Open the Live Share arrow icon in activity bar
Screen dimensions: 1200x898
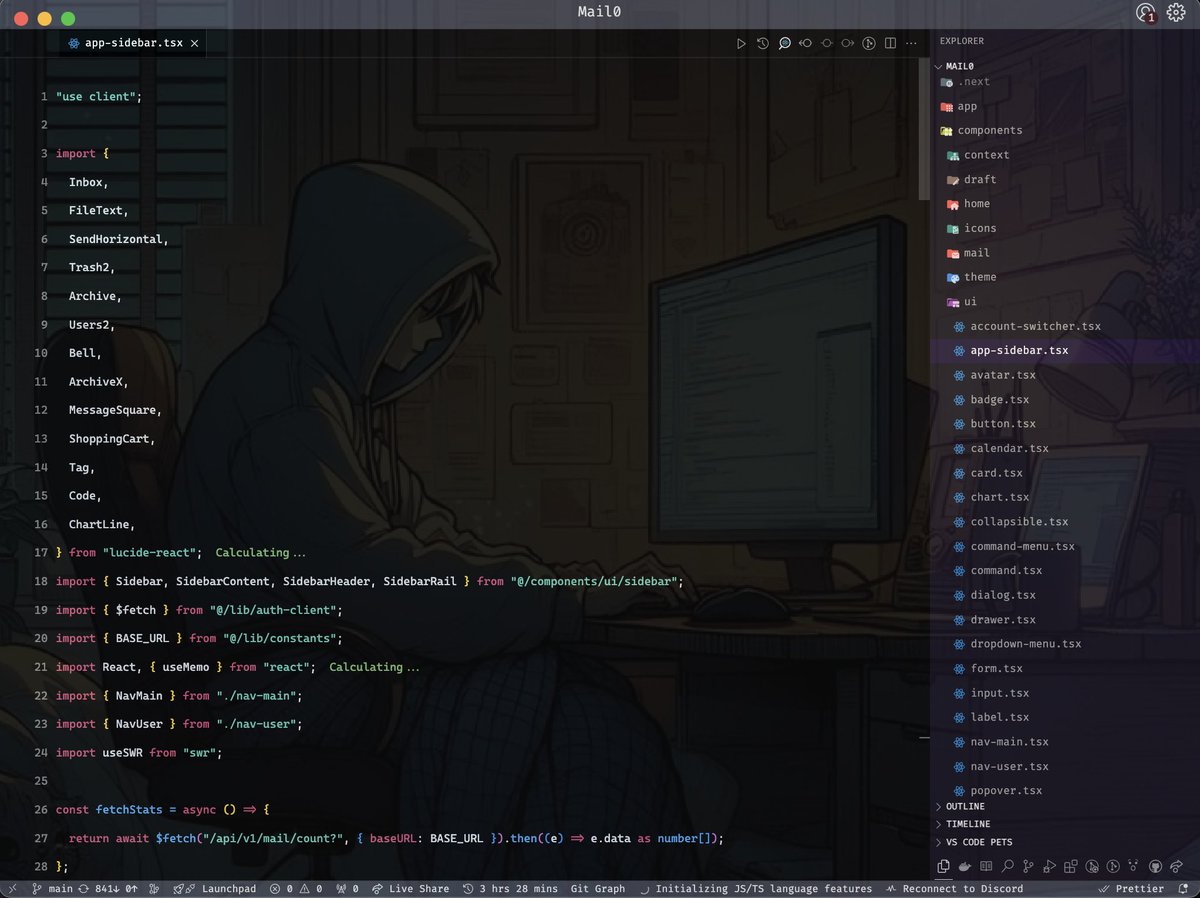1176,866
